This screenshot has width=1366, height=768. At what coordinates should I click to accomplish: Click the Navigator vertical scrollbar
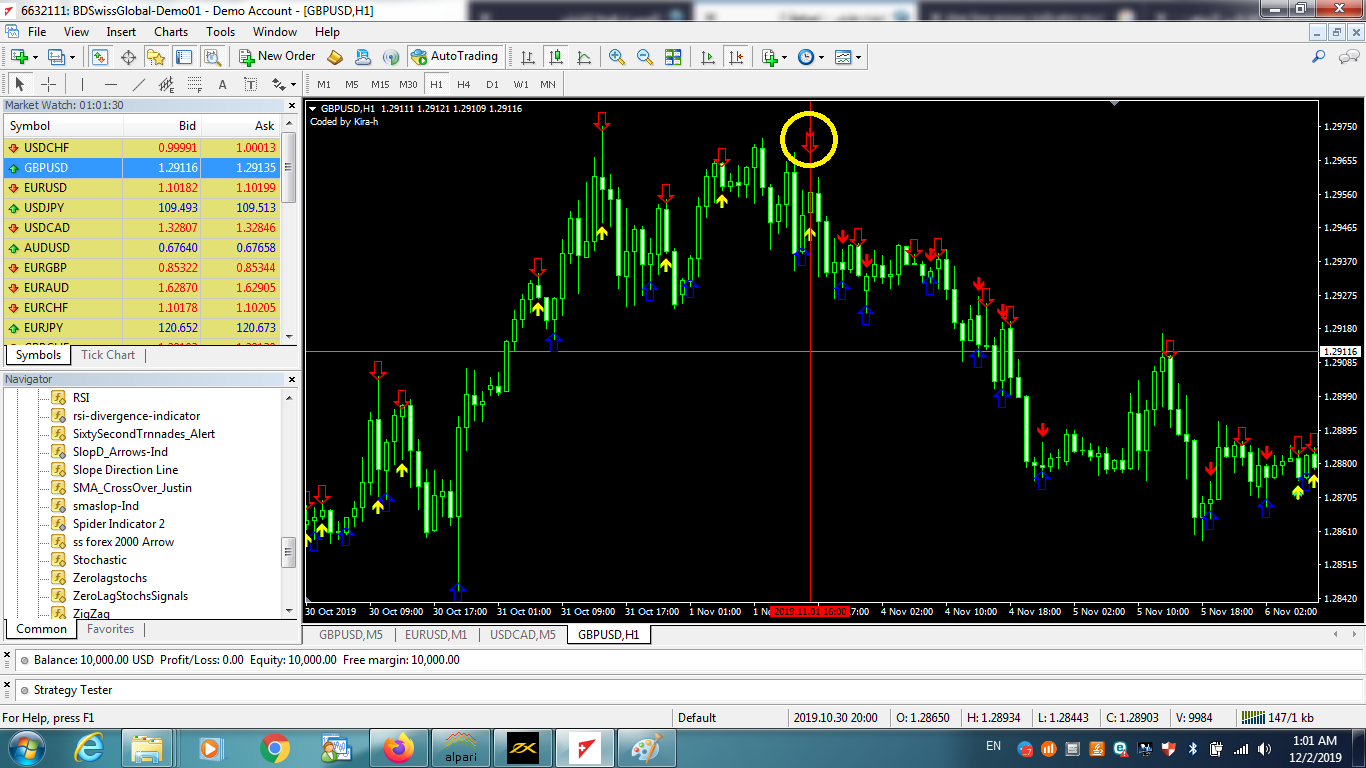click(290, 504)
